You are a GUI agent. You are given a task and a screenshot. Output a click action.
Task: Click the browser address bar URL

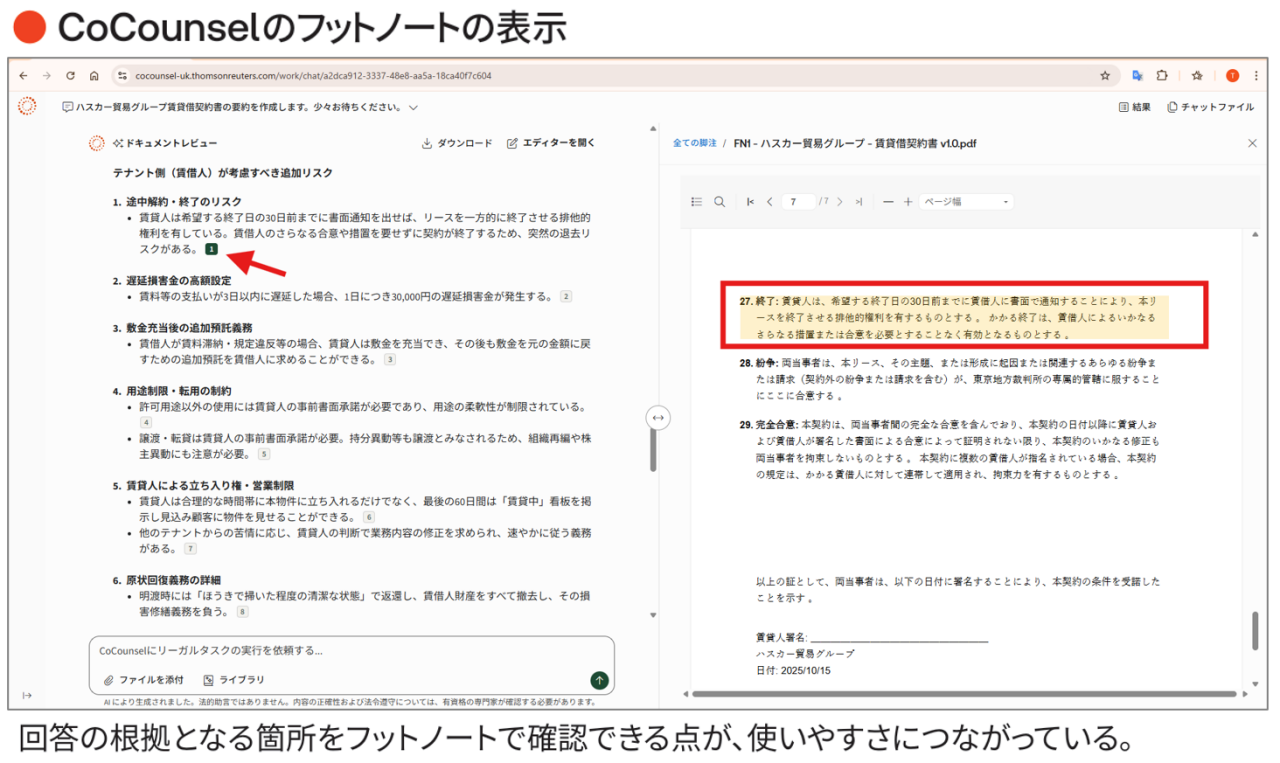pyautogui.click(x=313, y=75)
